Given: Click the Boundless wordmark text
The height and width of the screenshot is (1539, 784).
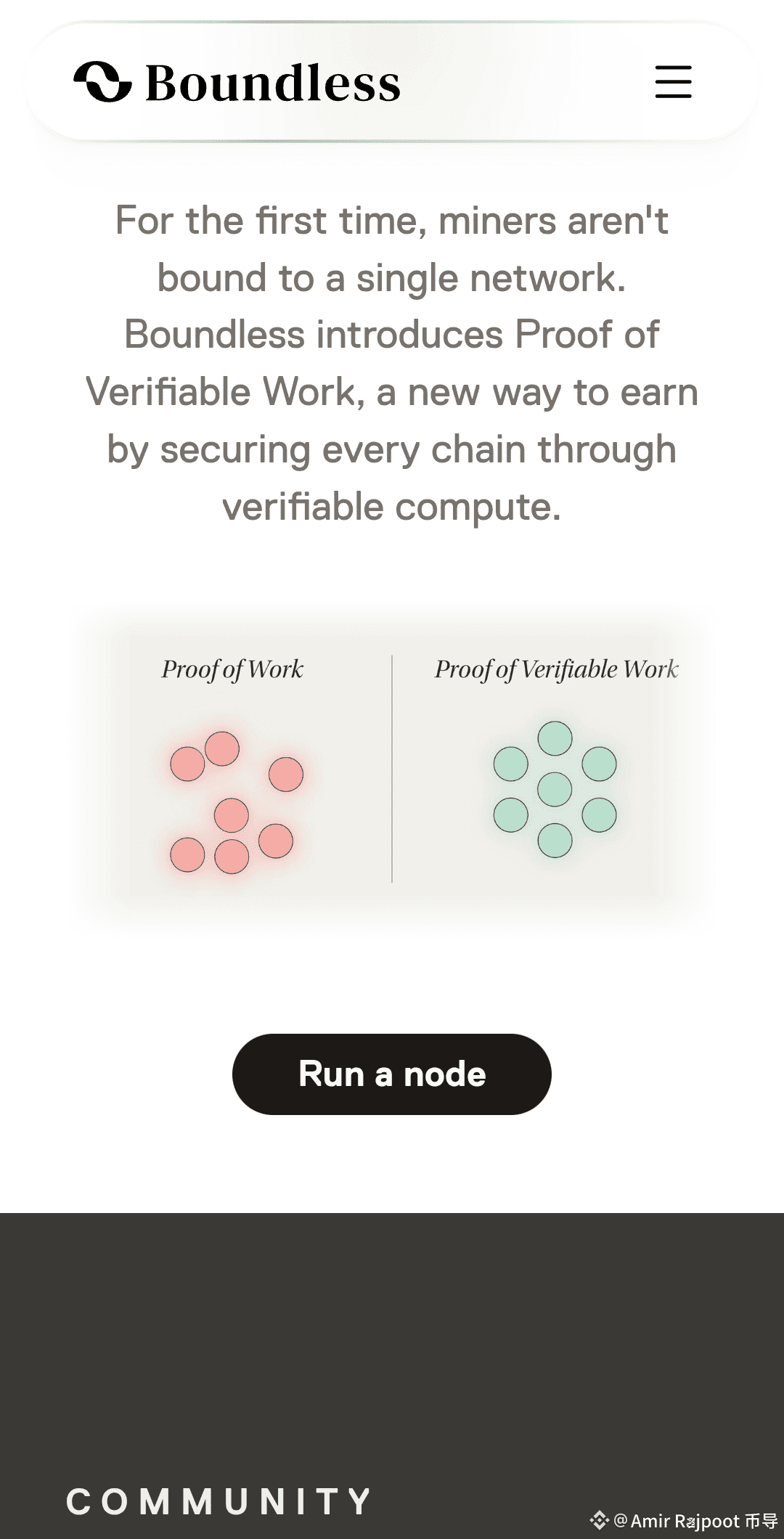Looking at the screenshot, I should click(x=273, y=83).
